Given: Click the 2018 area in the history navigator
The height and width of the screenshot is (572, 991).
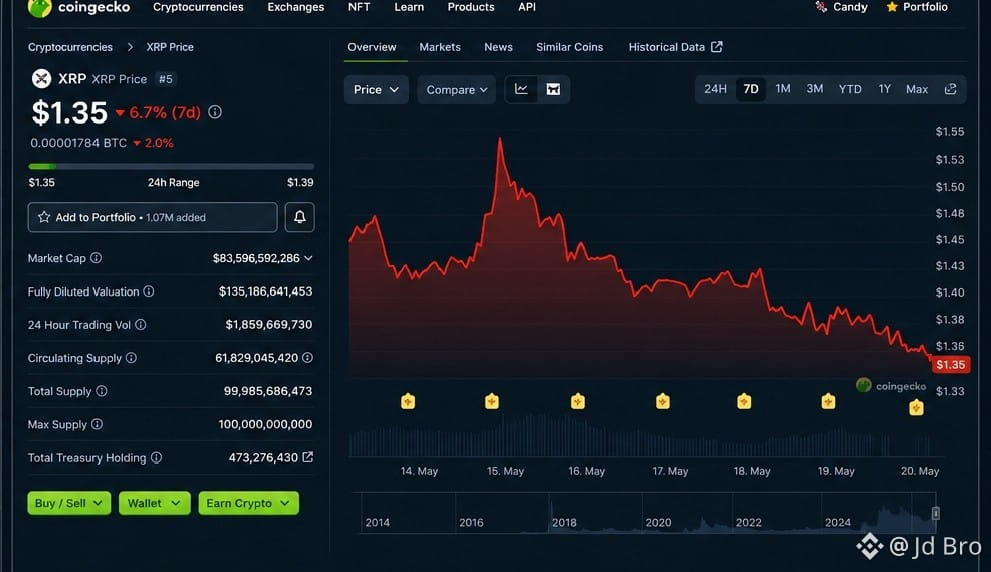Looking at the screenshot, I should coord(564,522).
